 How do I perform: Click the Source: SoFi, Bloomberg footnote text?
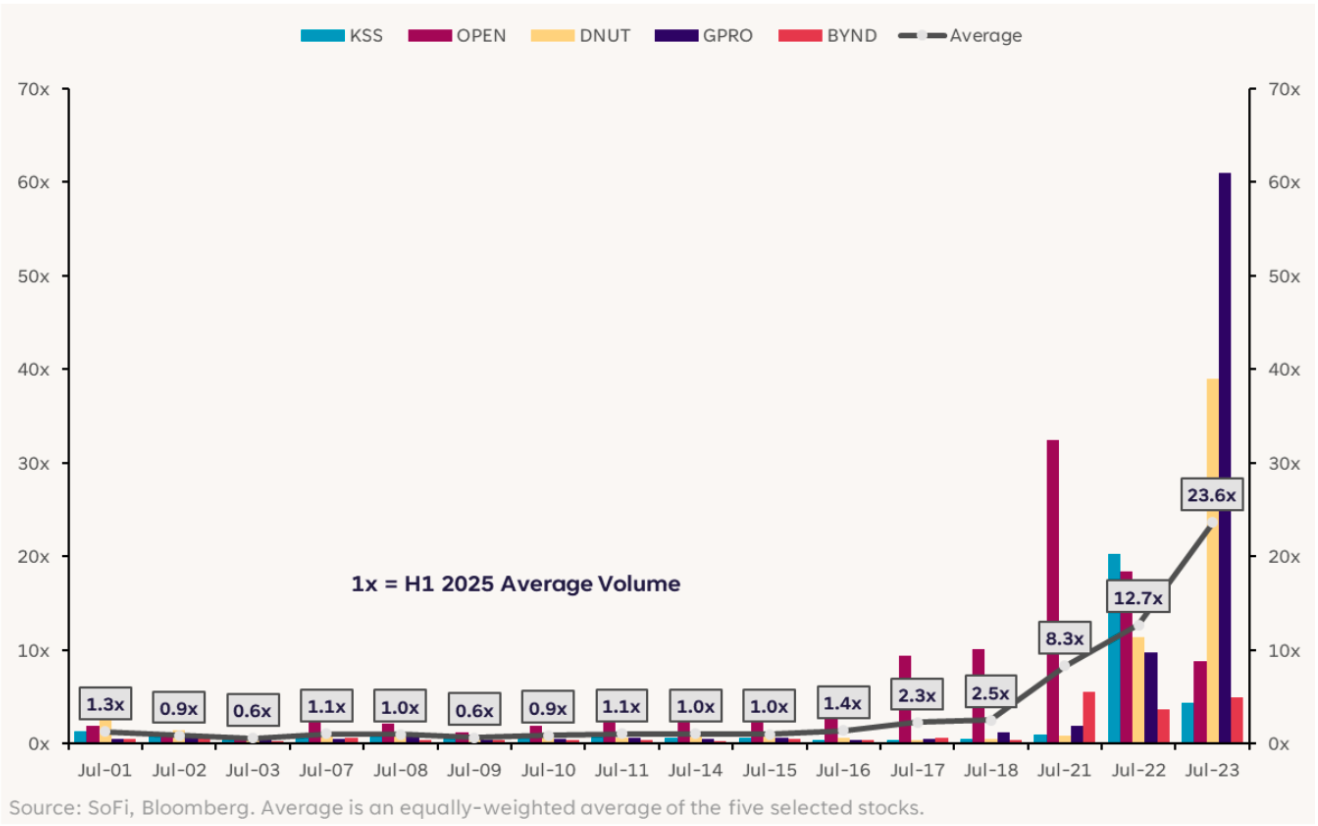[467, 807]
